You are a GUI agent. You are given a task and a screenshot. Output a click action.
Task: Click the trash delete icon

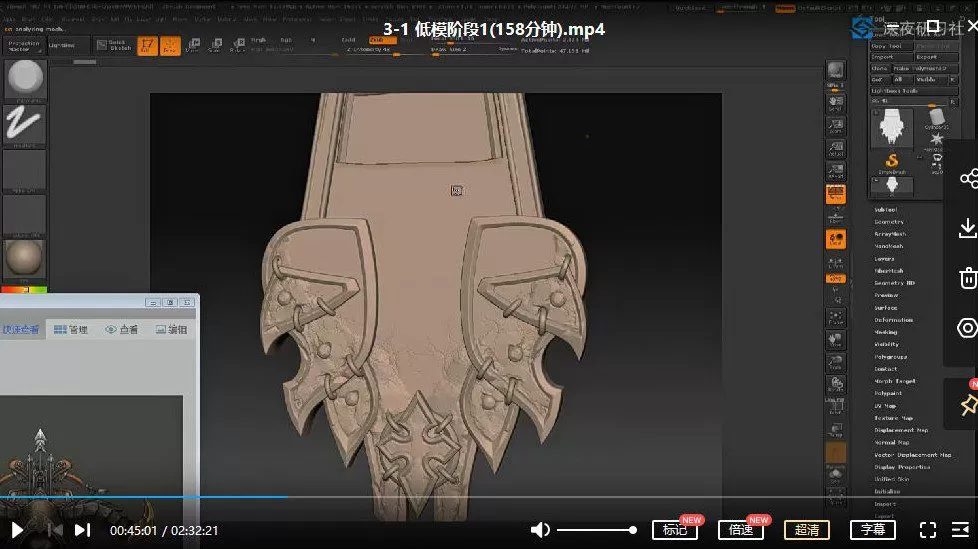tap(967, 278)
